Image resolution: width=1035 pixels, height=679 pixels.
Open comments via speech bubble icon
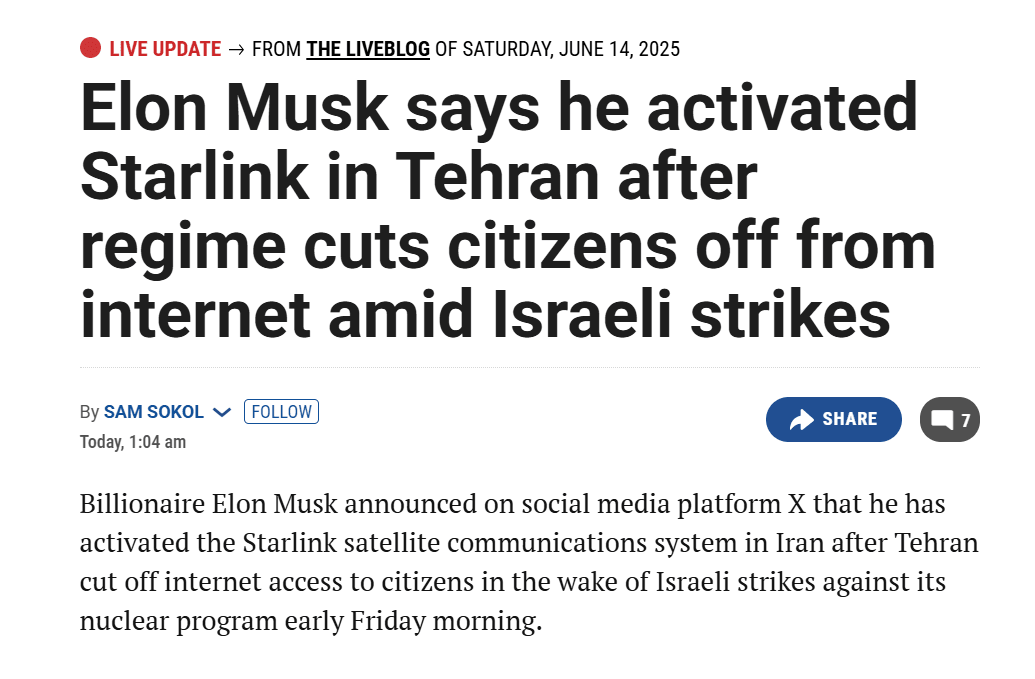coord(942,420)
